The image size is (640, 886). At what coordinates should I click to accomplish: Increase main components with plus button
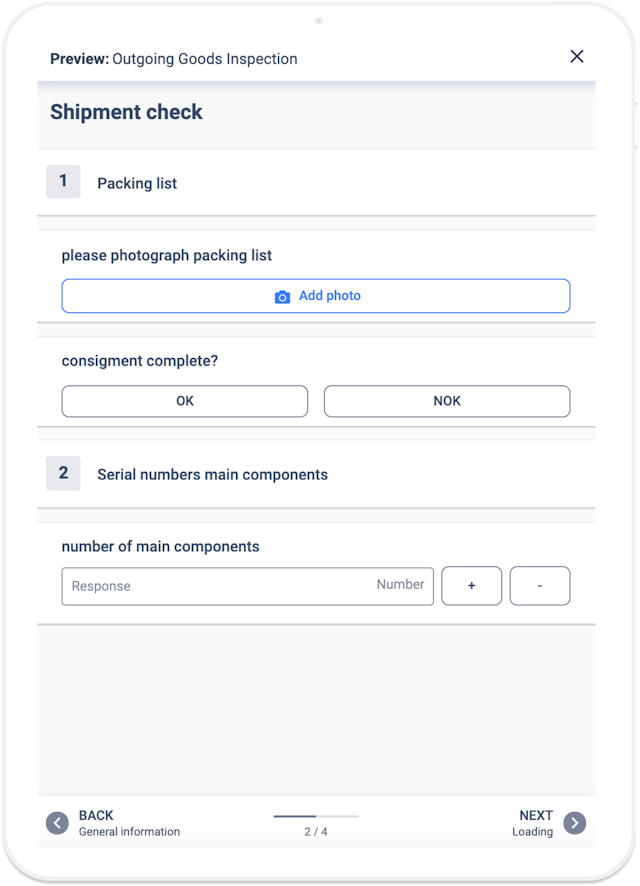(x=472, y=586)
